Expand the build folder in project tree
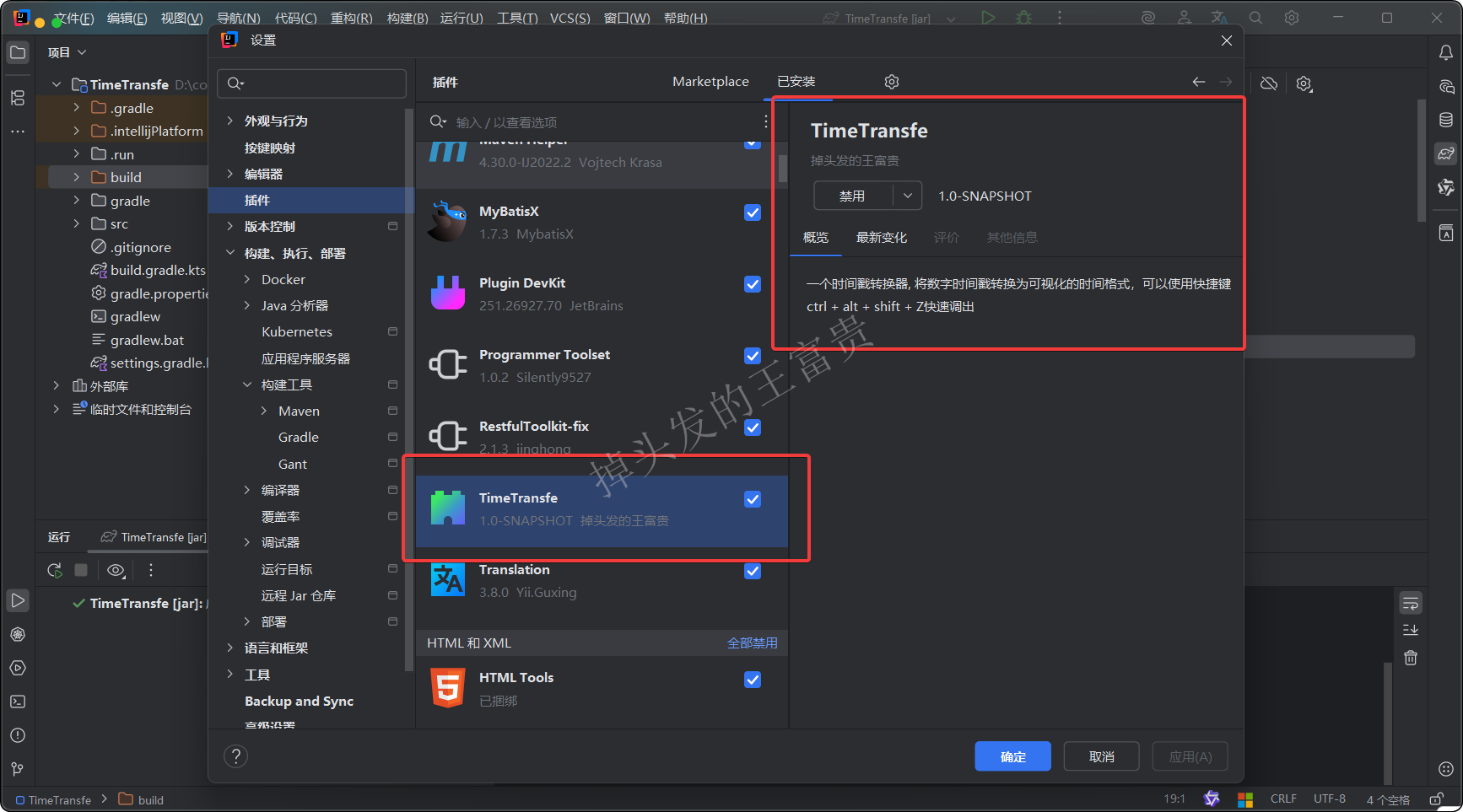The image size is (1463, 812). tap(77, 177)
